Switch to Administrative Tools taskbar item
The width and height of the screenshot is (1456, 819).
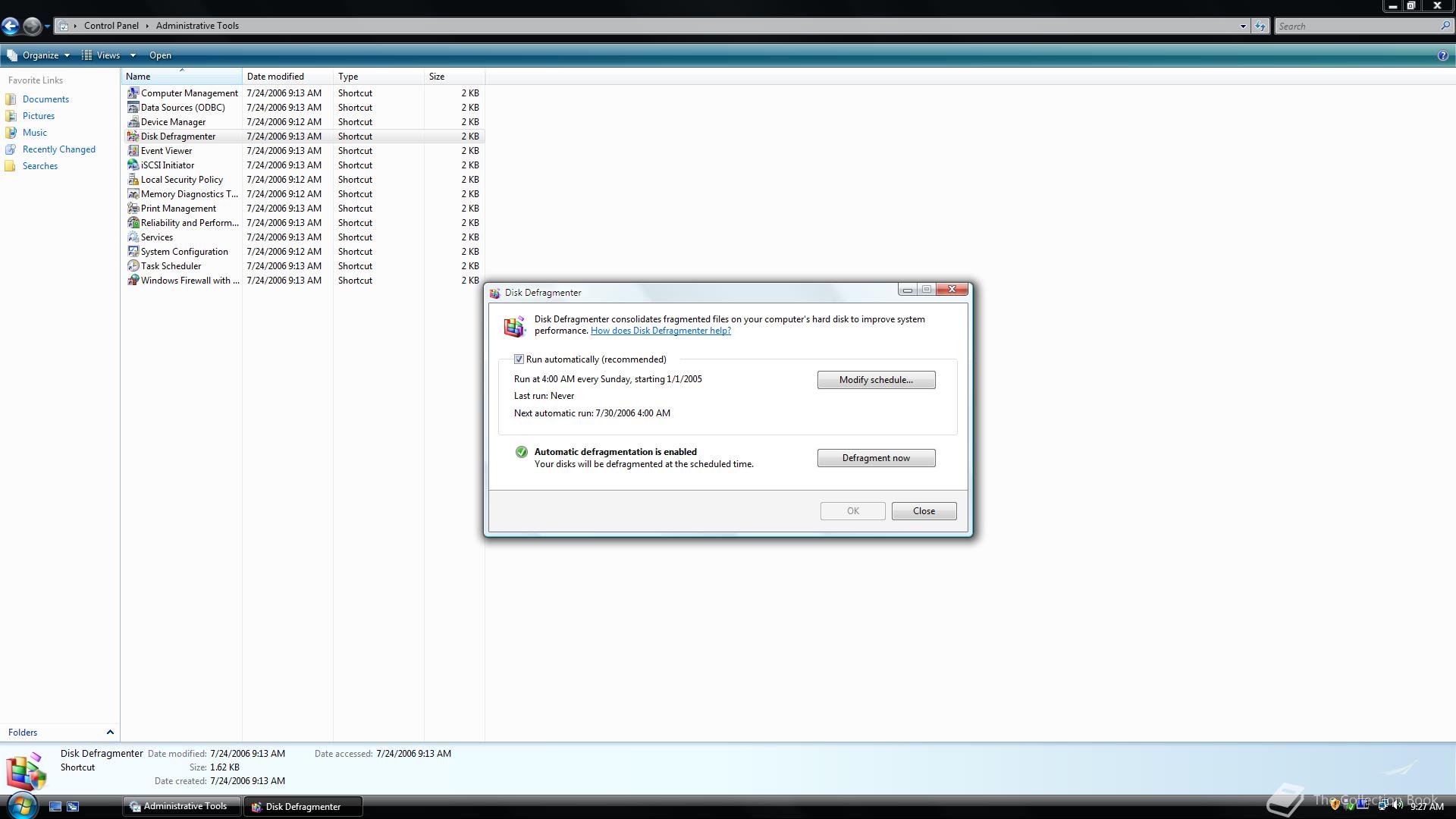[180, 806]
